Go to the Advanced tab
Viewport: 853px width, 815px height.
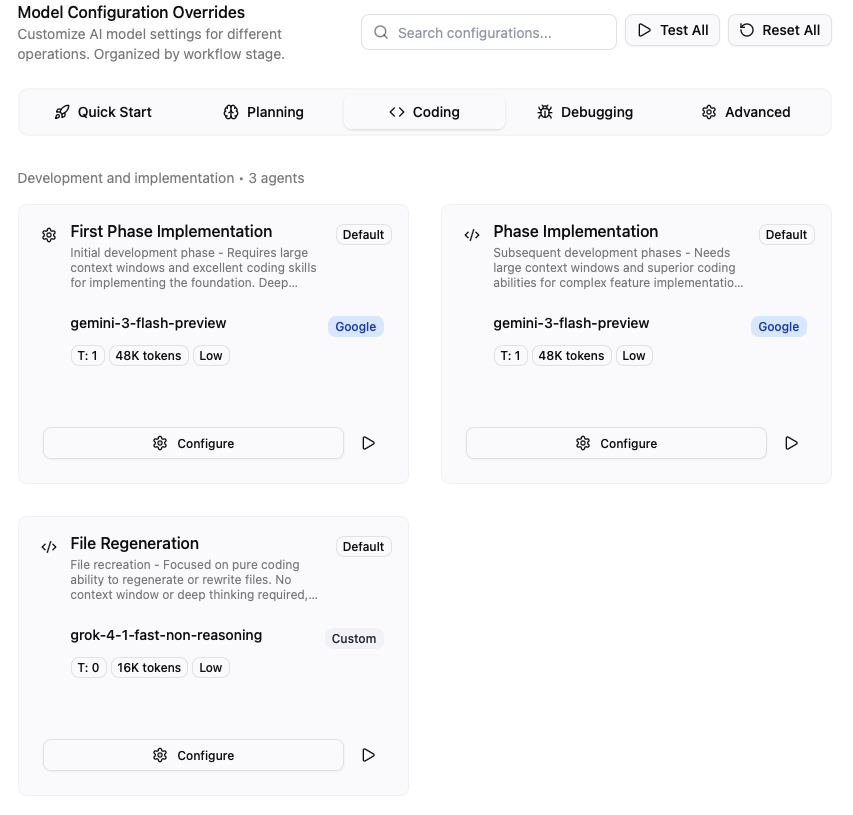[x=746, y=112]
